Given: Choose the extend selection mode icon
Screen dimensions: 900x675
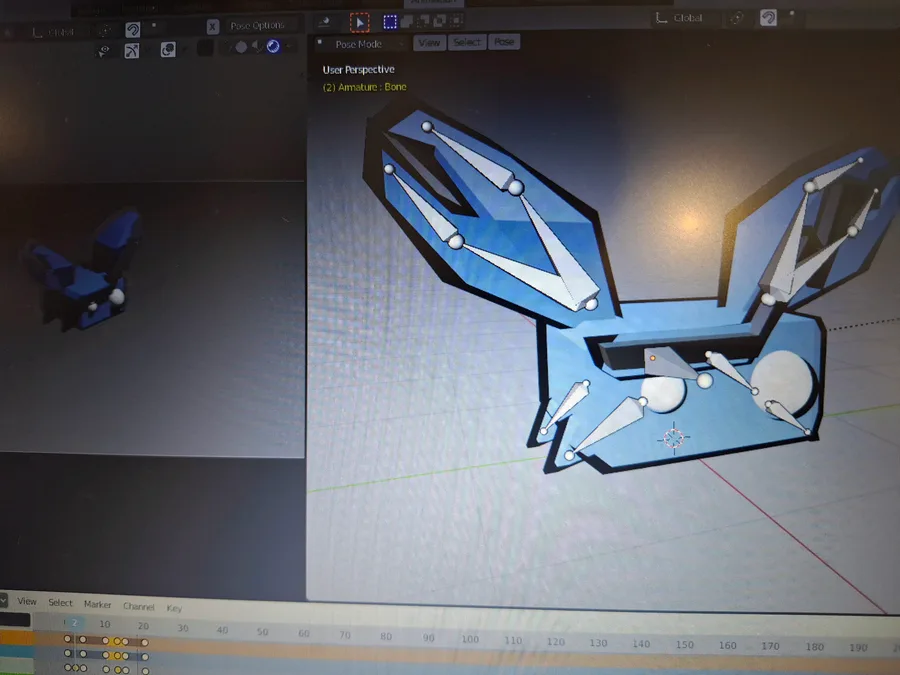Looking at the screenshot, I should (x=407, y=22).
